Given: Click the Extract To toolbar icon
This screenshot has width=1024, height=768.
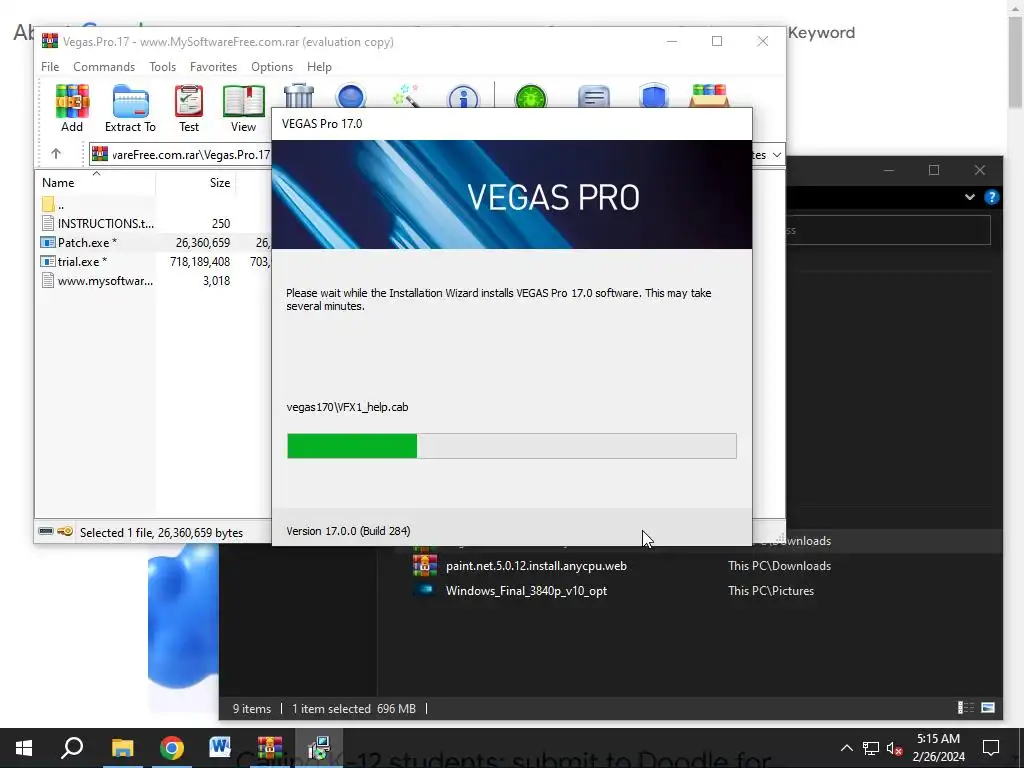Looking at the screenshot, I should 130,109.
